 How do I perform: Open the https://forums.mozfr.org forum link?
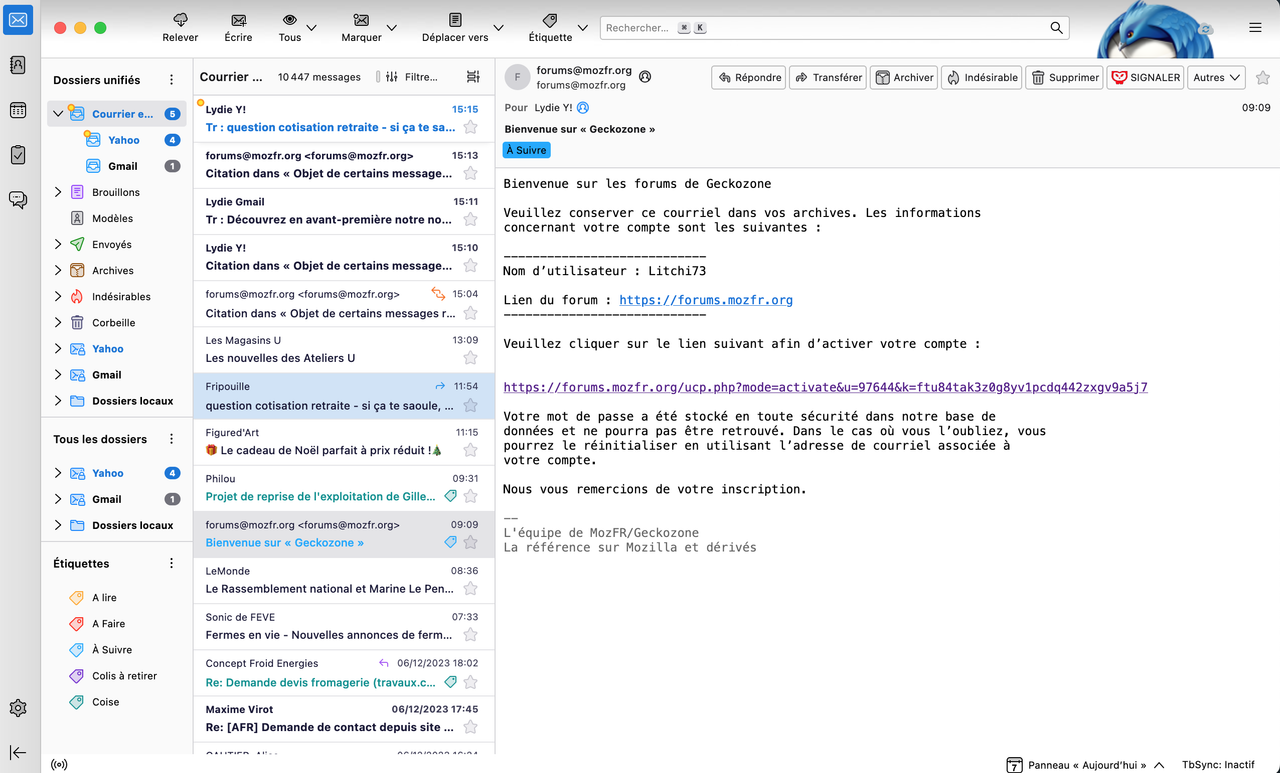coord(706,300)
